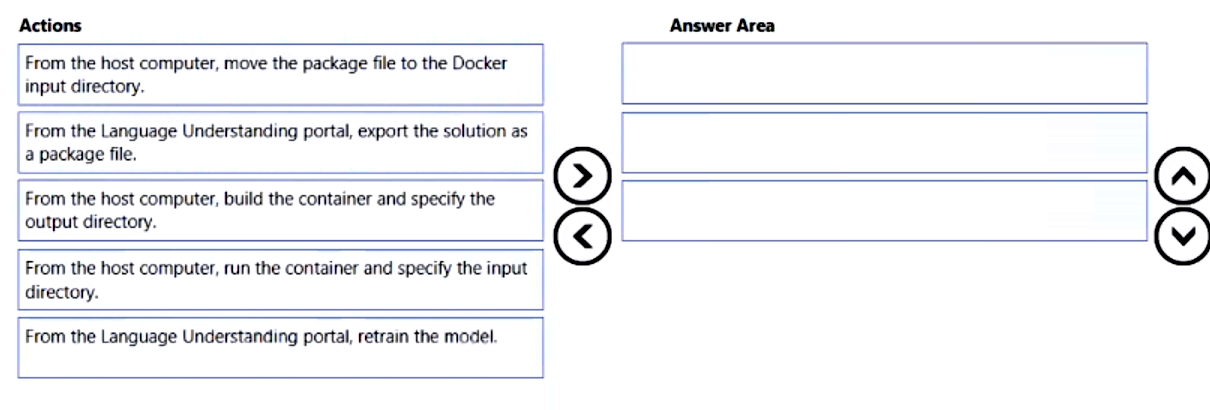The width and height of the screenshot is (1210, 410).
Task: Select 'retrain the model' action
Action: pyautogui.click(x=280, y=347)
